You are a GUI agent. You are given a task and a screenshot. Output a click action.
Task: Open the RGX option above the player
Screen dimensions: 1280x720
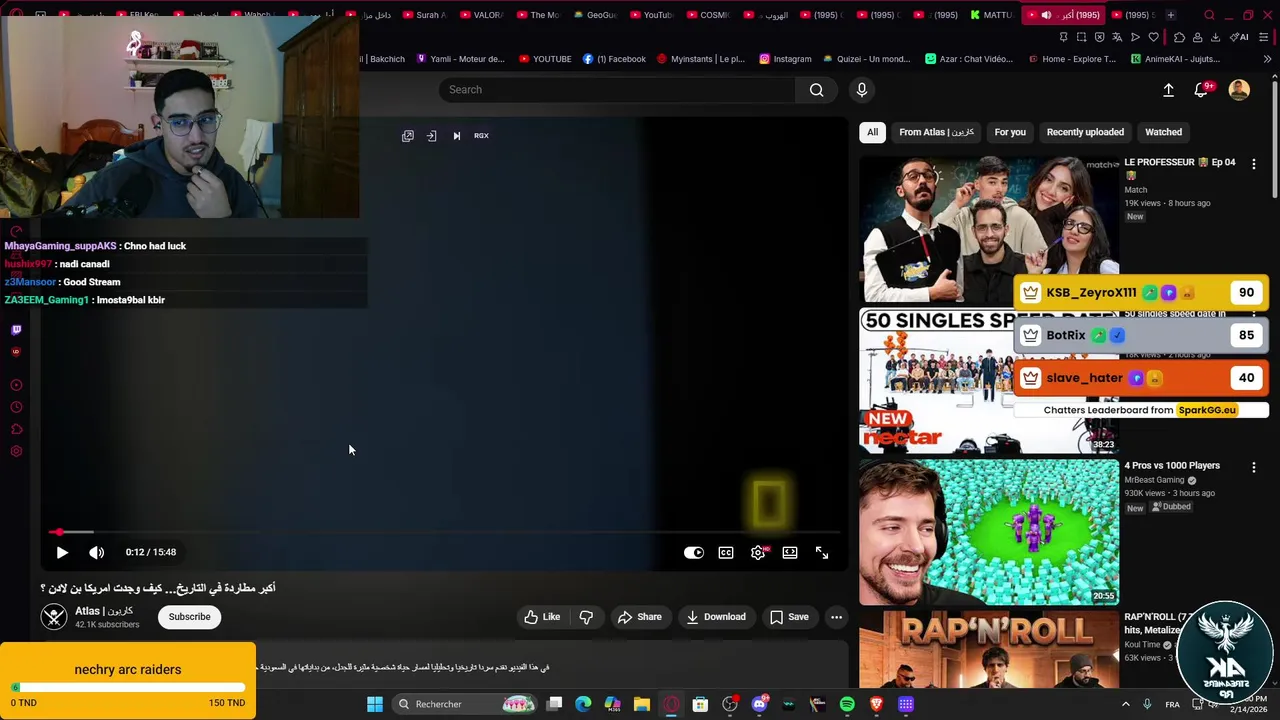pyautogui.click(x=481, y=136)
